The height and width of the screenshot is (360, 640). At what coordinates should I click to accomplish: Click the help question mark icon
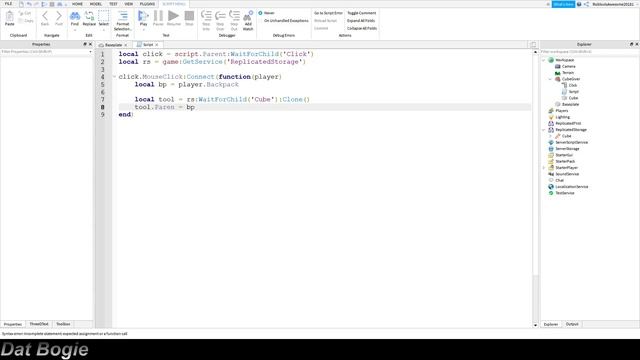tap(579, 4)
